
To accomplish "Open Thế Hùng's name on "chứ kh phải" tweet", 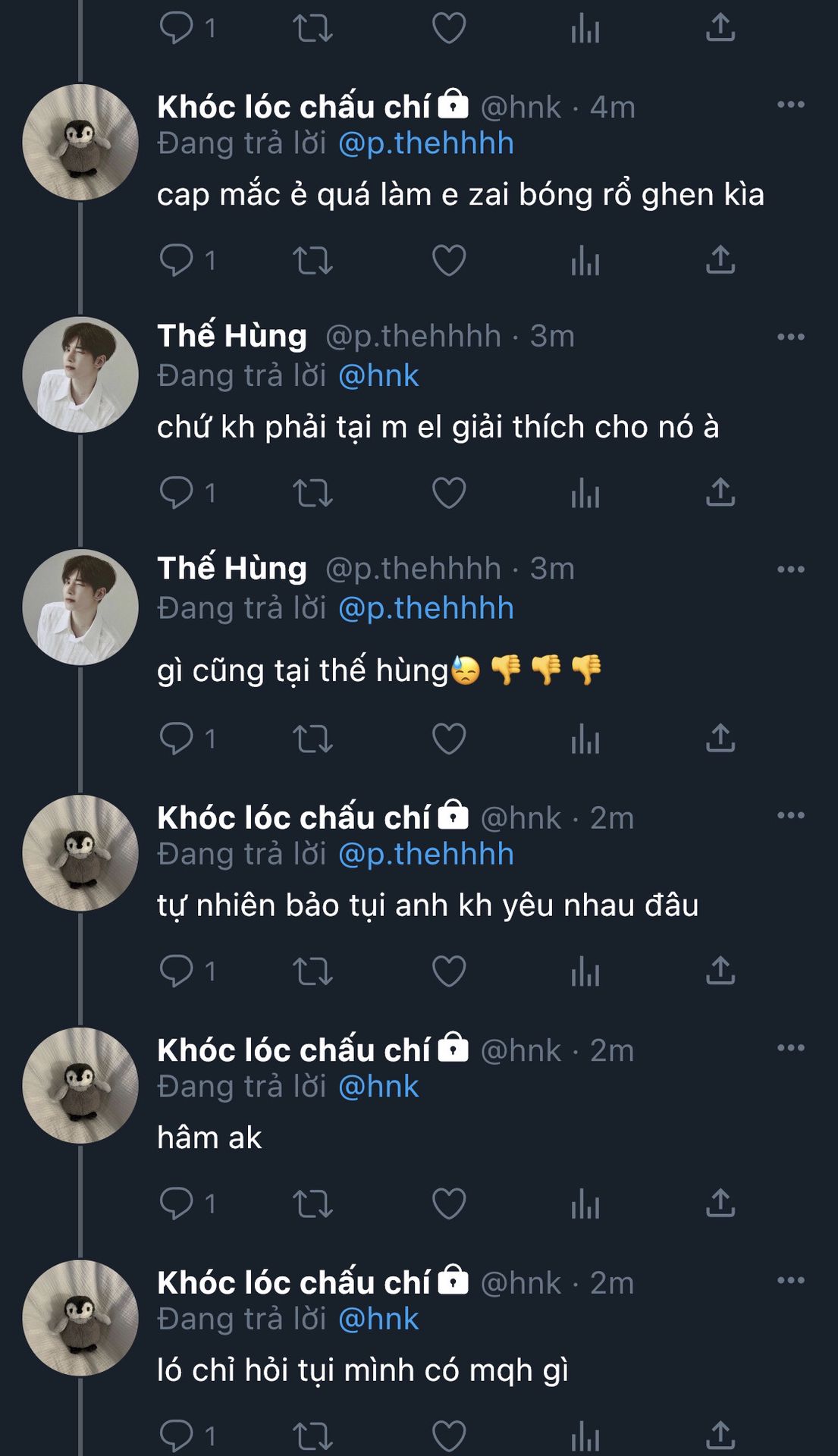I will pyautogui.click(x=232, y=336).
